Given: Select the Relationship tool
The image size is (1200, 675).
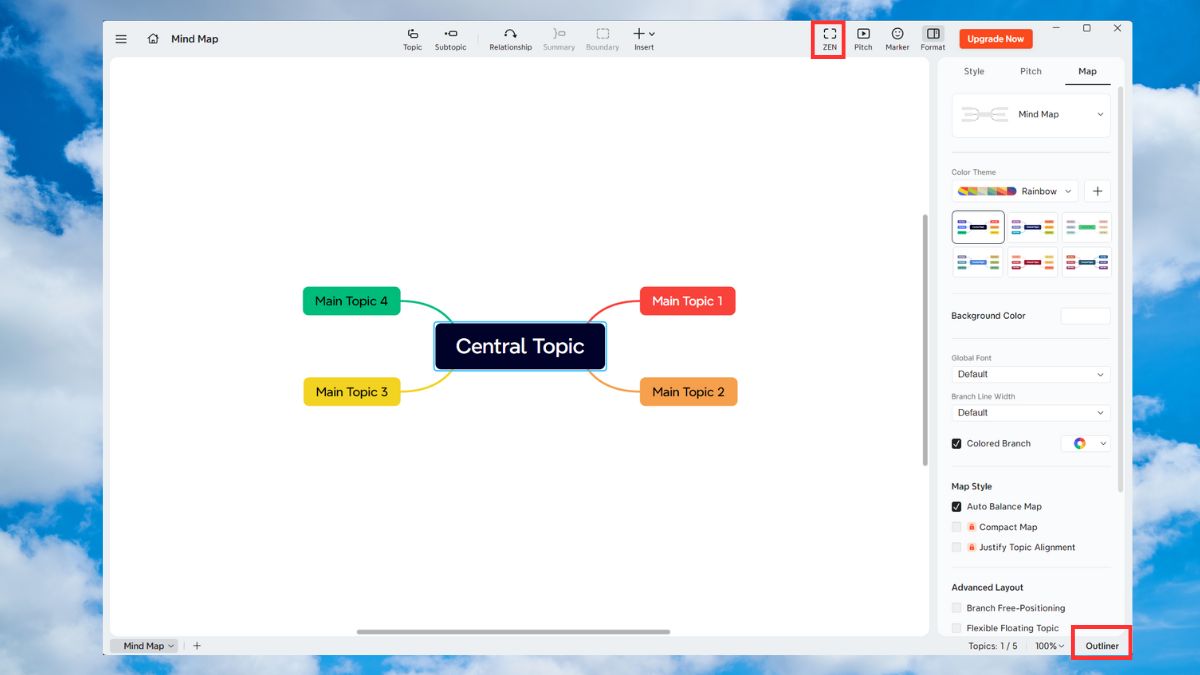Looking at the screenshot, I should 510,39.
